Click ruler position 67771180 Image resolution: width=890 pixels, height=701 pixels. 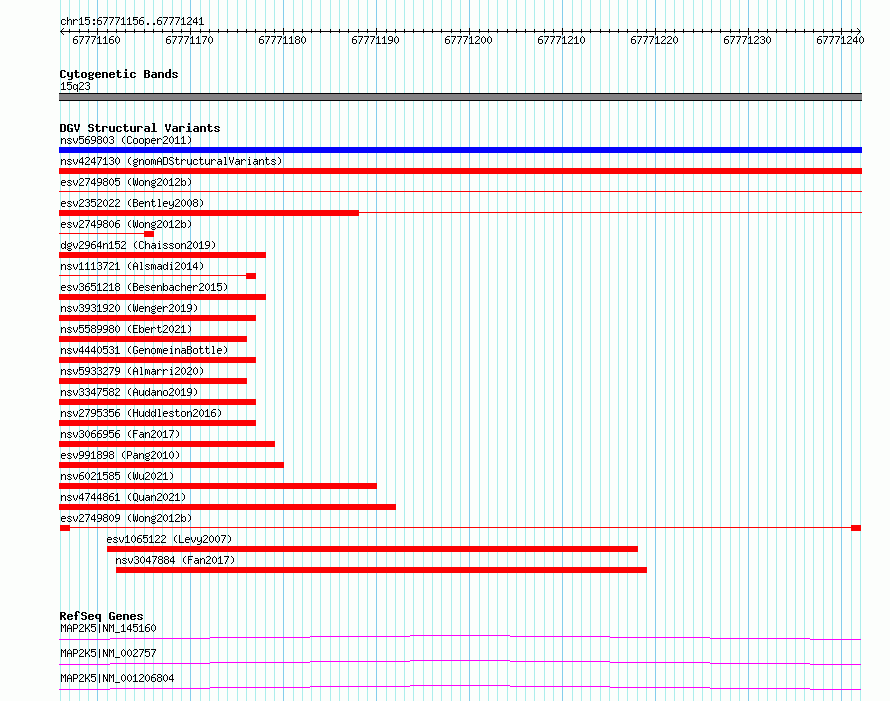click(282, 40)
